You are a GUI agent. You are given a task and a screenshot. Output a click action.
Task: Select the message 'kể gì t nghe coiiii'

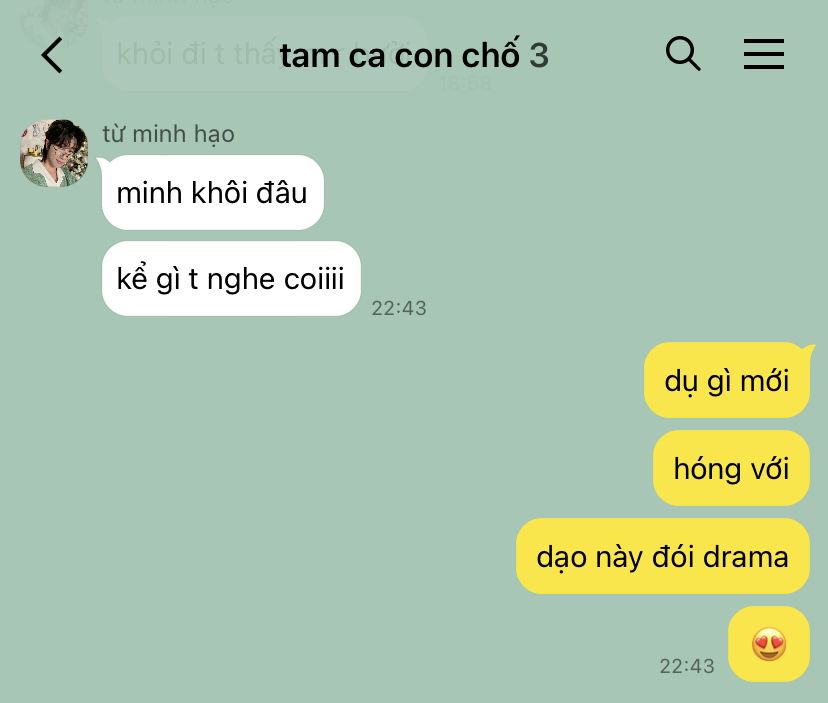point(231,278)
